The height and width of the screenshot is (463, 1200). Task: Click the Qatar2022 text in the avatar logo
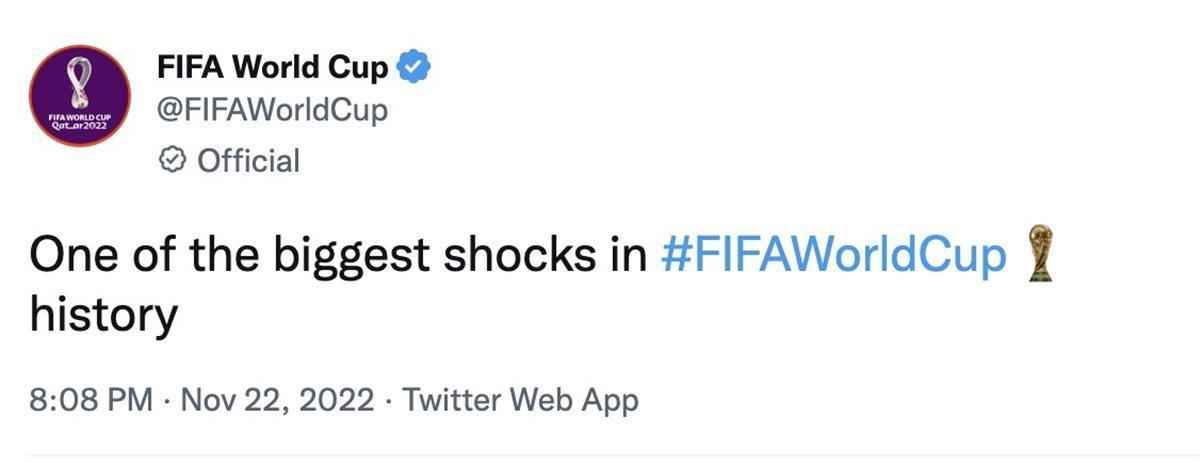pyautogui.click(x=78, y=127)
